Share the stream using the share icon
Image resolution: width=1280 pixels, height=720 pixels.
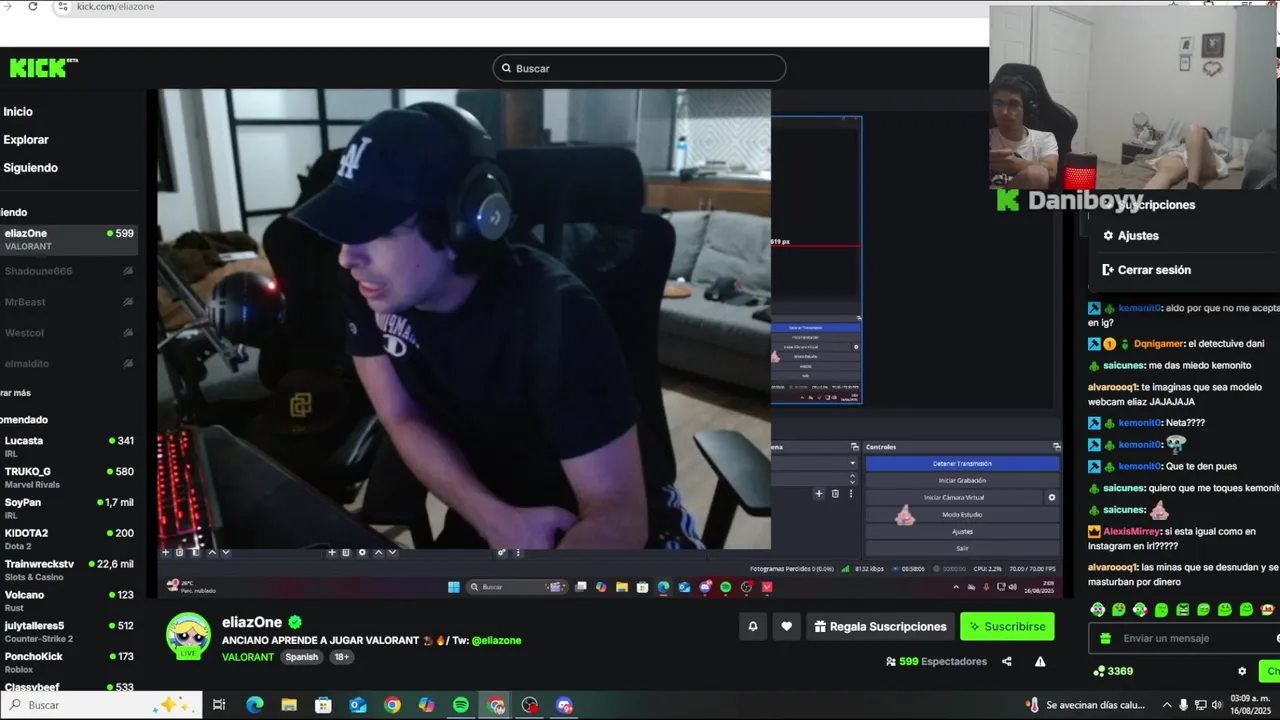[1007, 661]
